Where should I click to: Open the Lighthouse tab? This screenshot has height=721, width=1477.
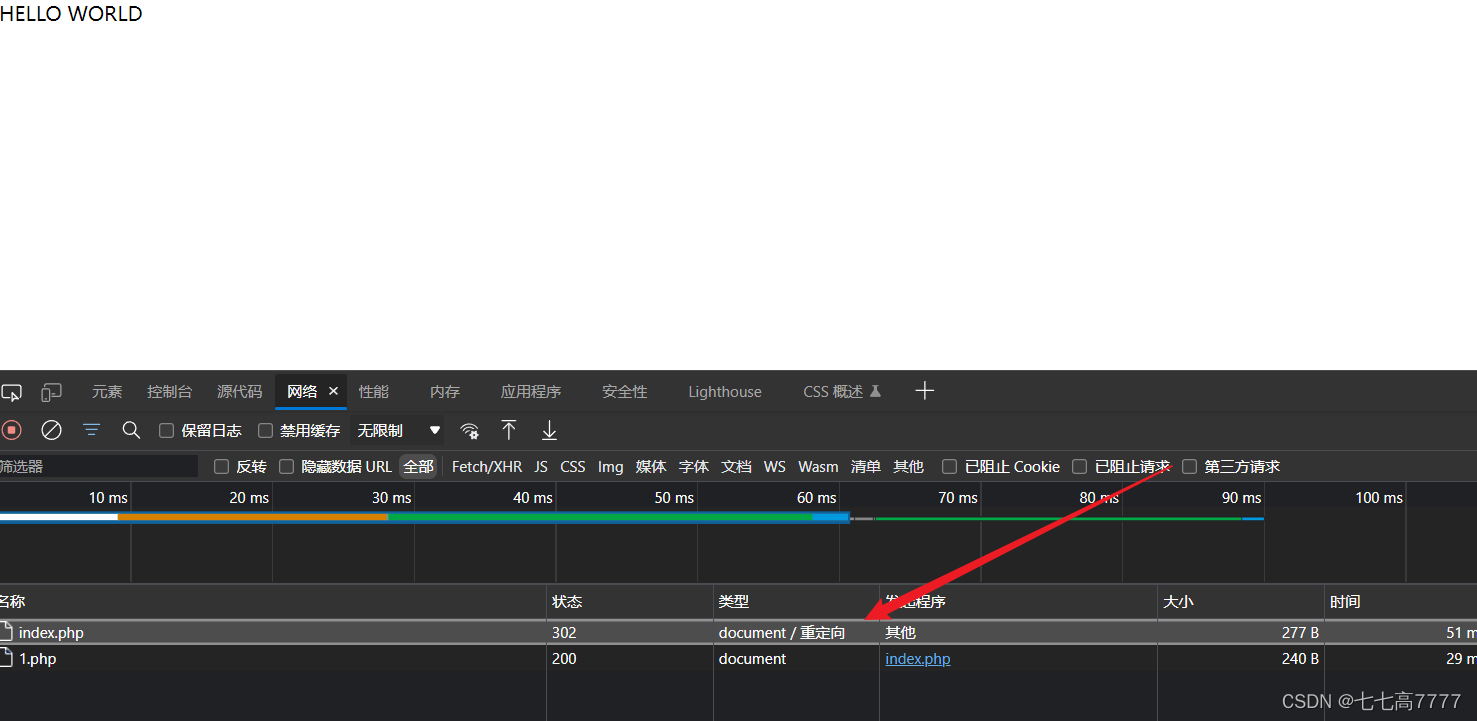click(x=725, y=391)
